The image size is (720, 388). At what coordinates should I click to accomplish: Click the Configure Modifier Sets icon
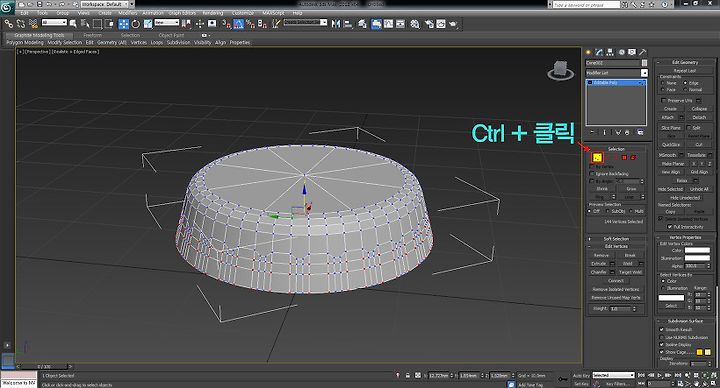[x=640, y=132]
